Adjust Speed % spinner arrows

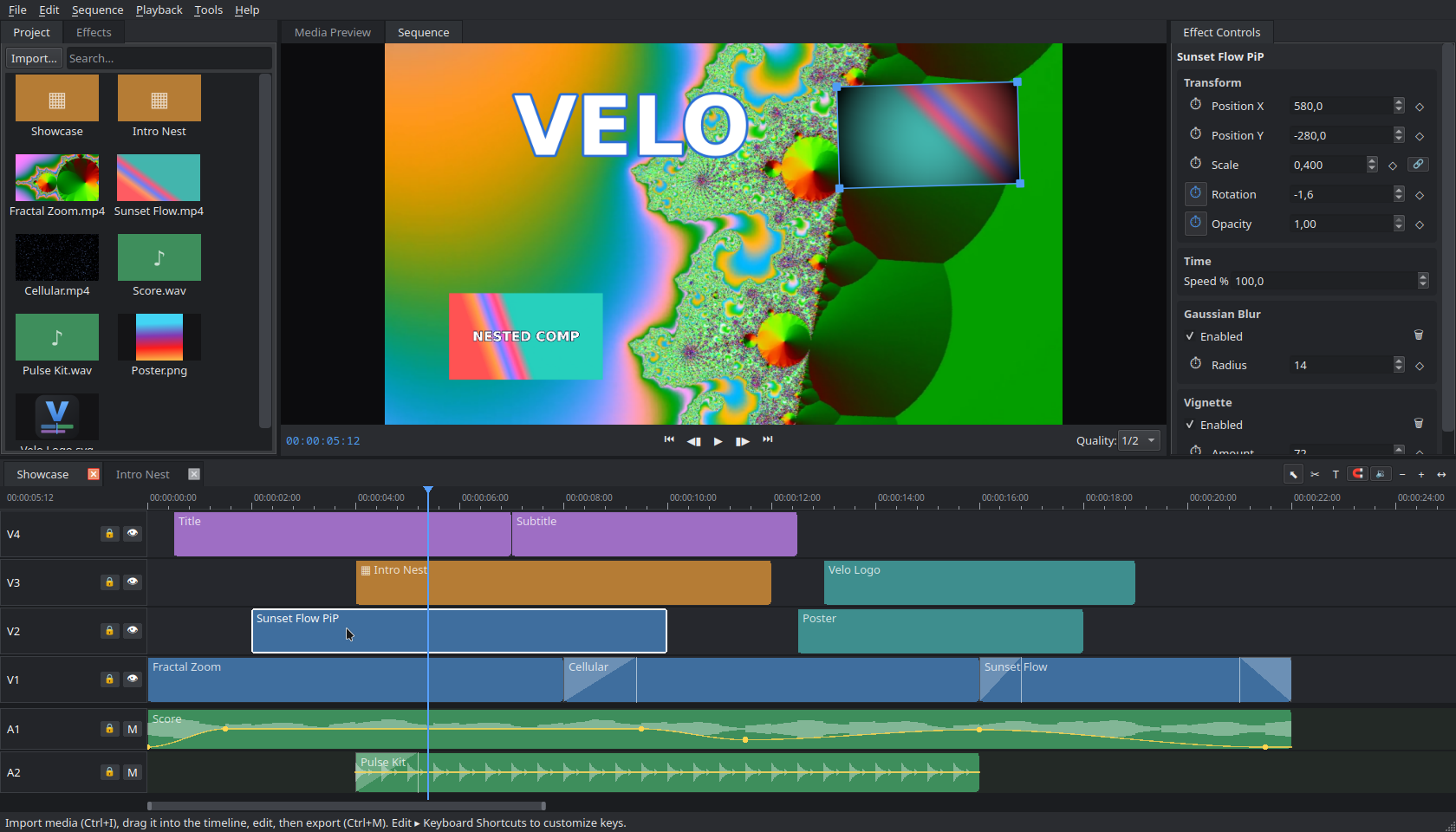point(1423,280)
